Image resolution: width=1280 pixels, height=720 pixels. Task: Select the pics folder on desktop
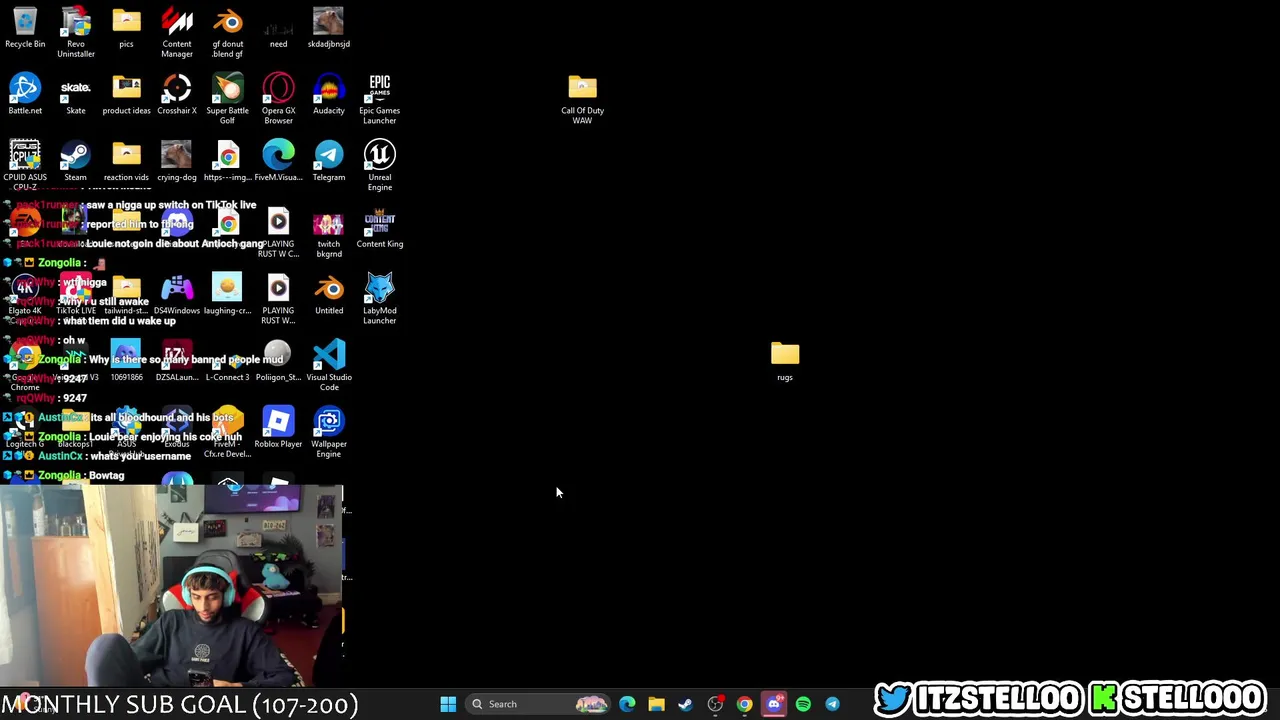126,28
